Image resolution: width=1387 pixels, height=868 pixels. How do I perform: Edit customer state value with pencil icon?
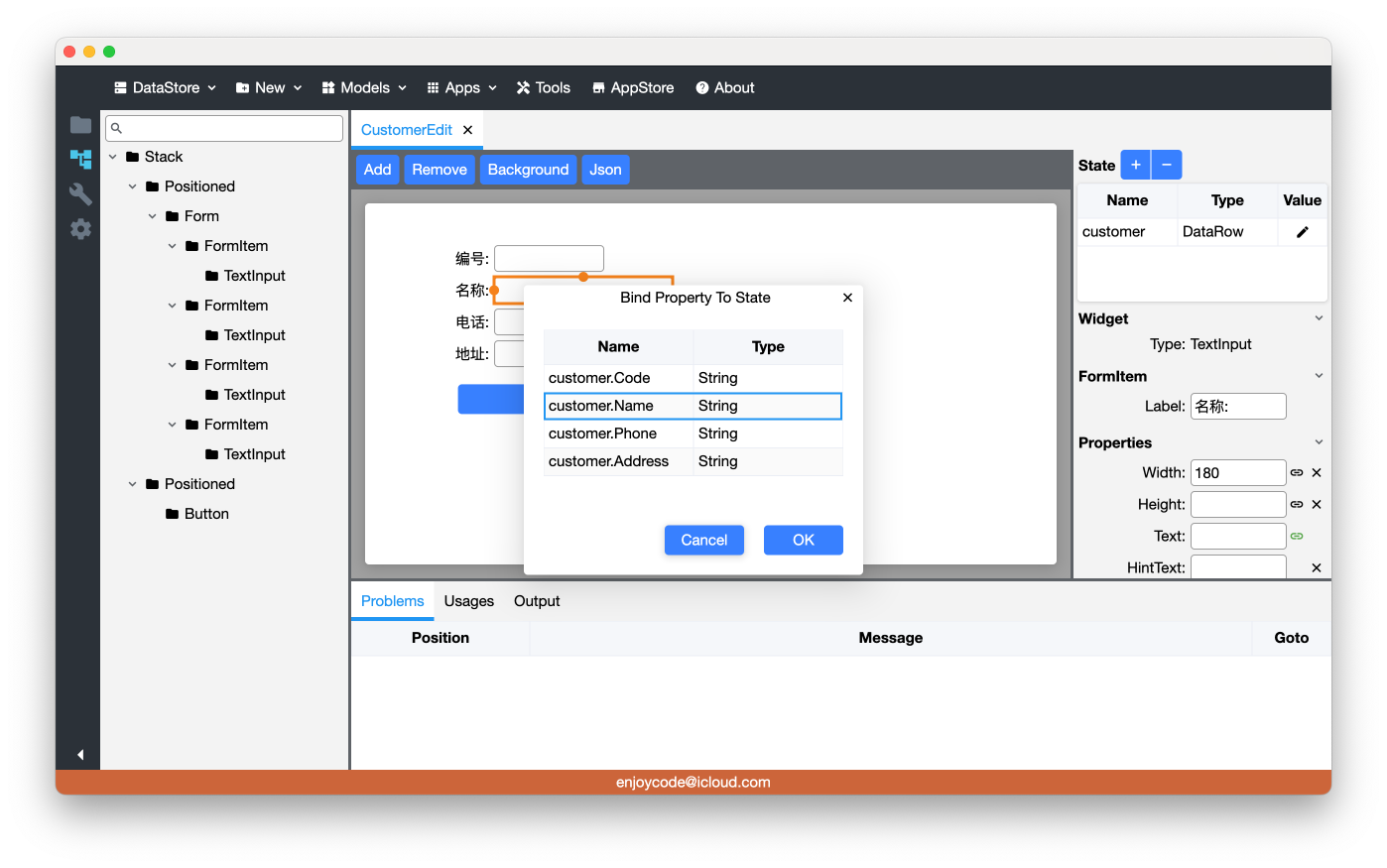(1302, 232)
